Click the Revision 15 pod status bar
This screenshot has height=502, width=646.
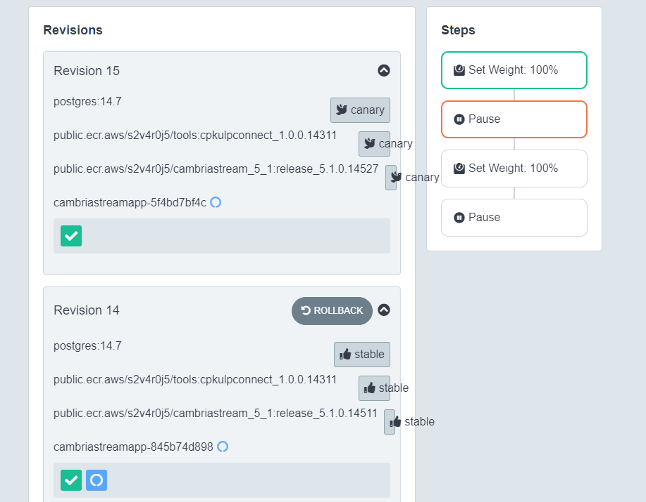point(222,236)
